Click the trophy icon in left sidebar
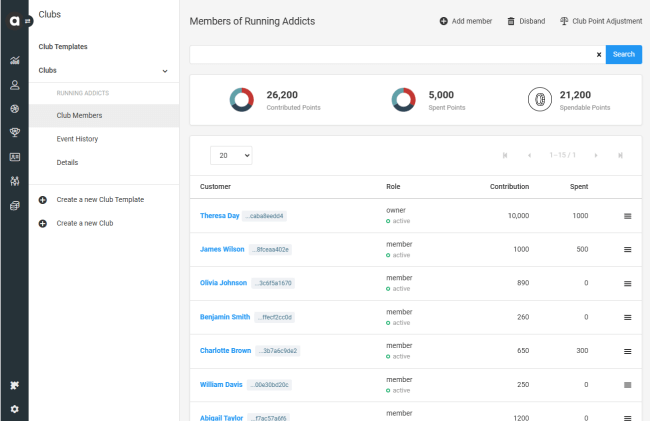Image resolution: width=650 pixels, height=421 pixels. click(x=14, y=132)
